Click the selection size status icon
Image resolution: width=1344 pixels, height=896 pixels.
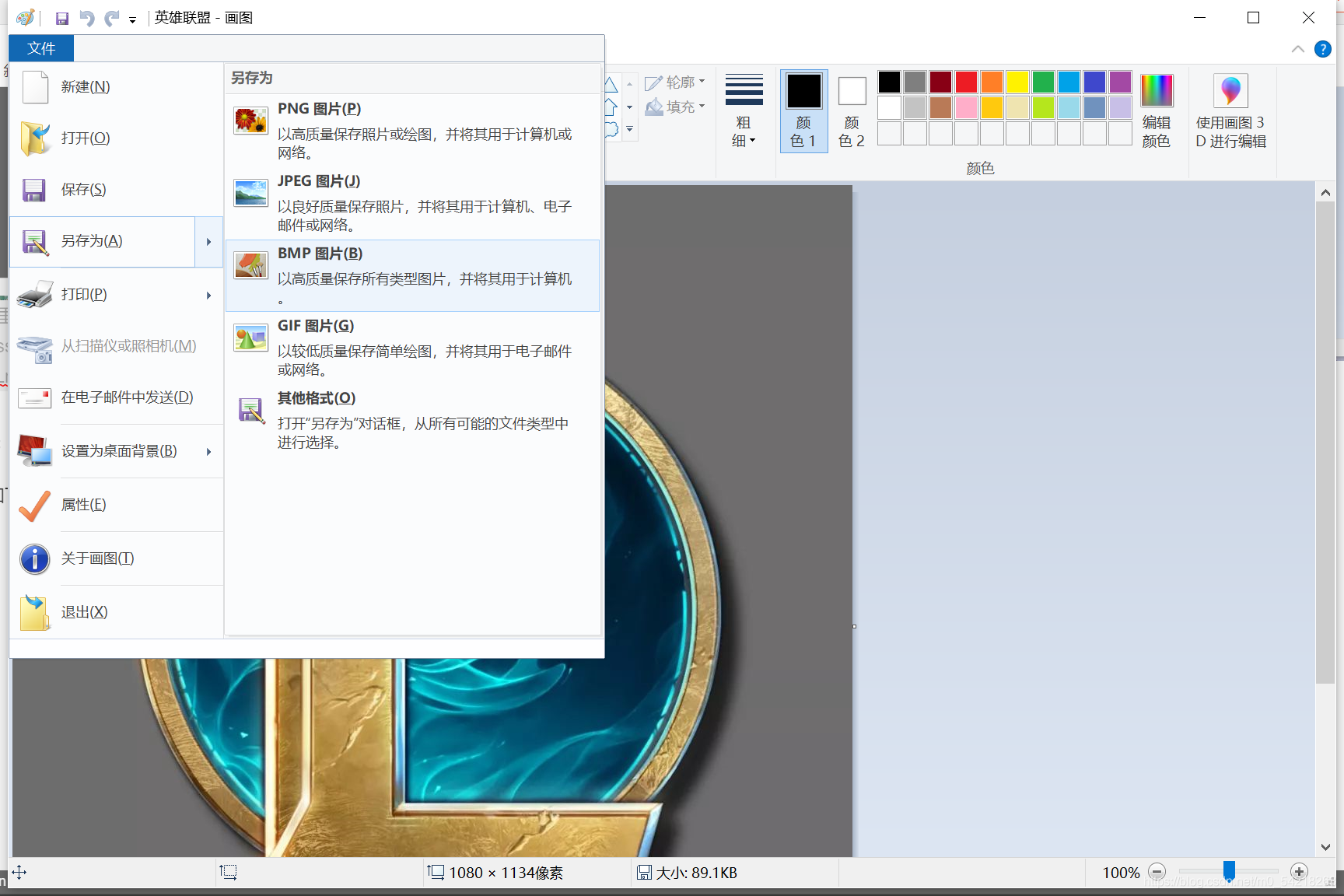tap(228, 872)
